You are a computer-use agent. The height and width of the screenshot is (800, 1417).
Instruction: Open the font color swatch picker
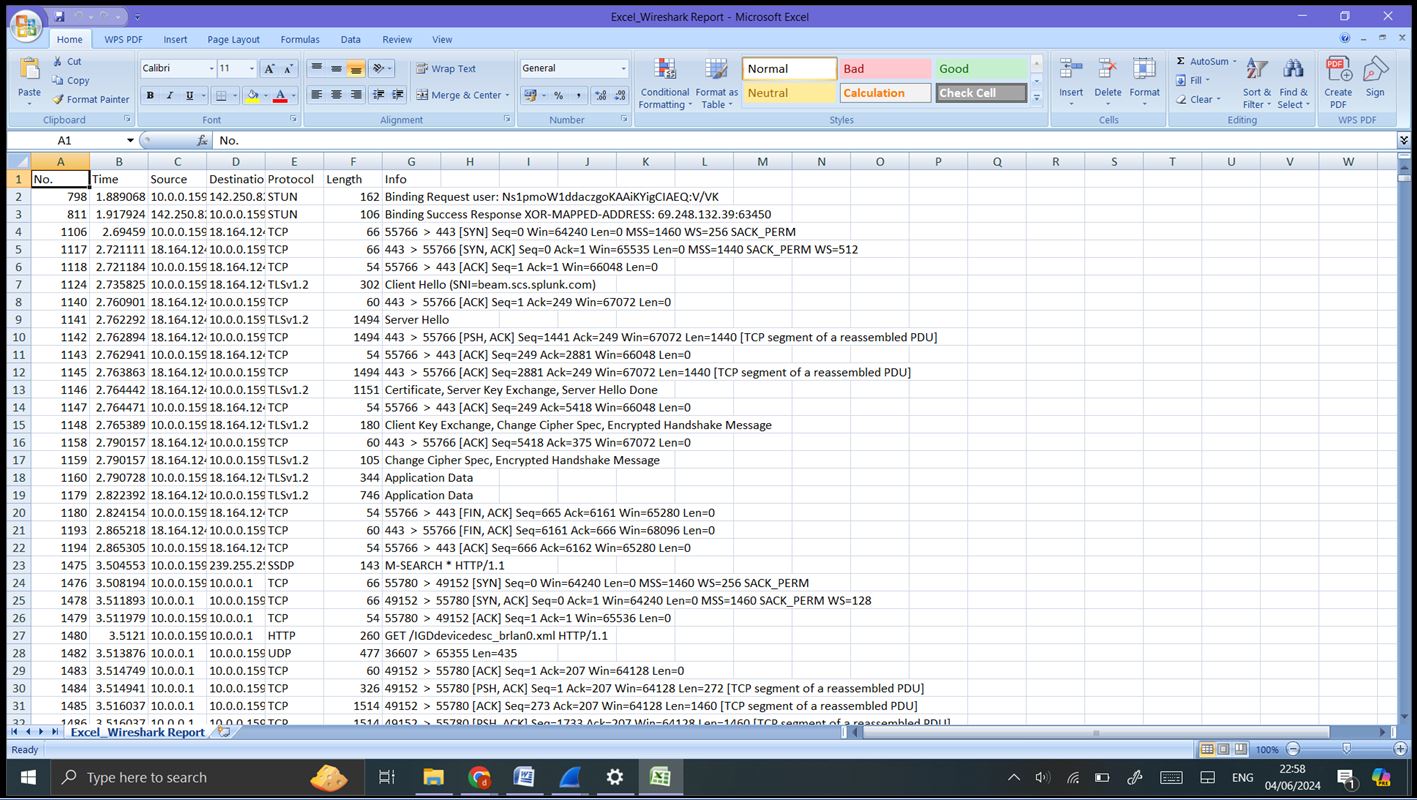click(x=291, y=96)
